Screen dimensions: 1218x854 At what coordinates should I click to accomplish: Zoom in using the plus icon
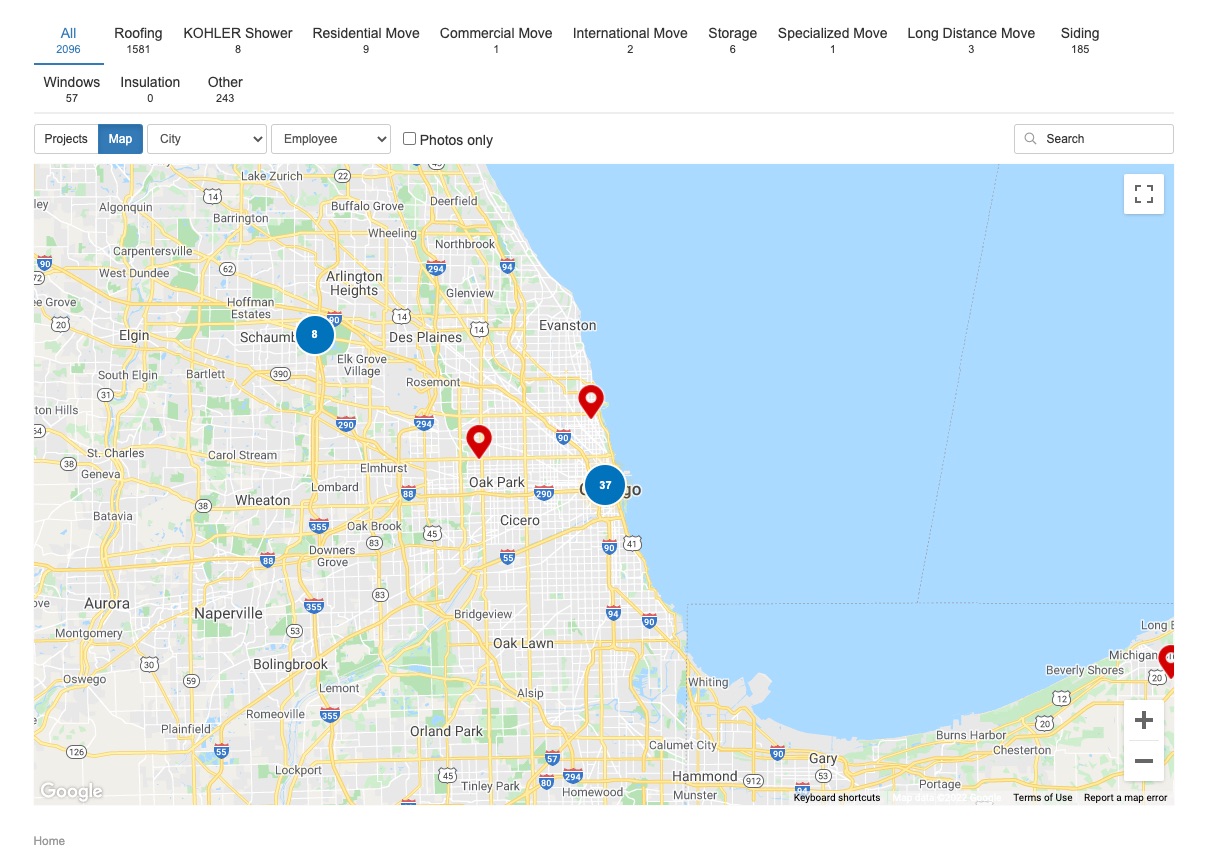(1143, 720)
